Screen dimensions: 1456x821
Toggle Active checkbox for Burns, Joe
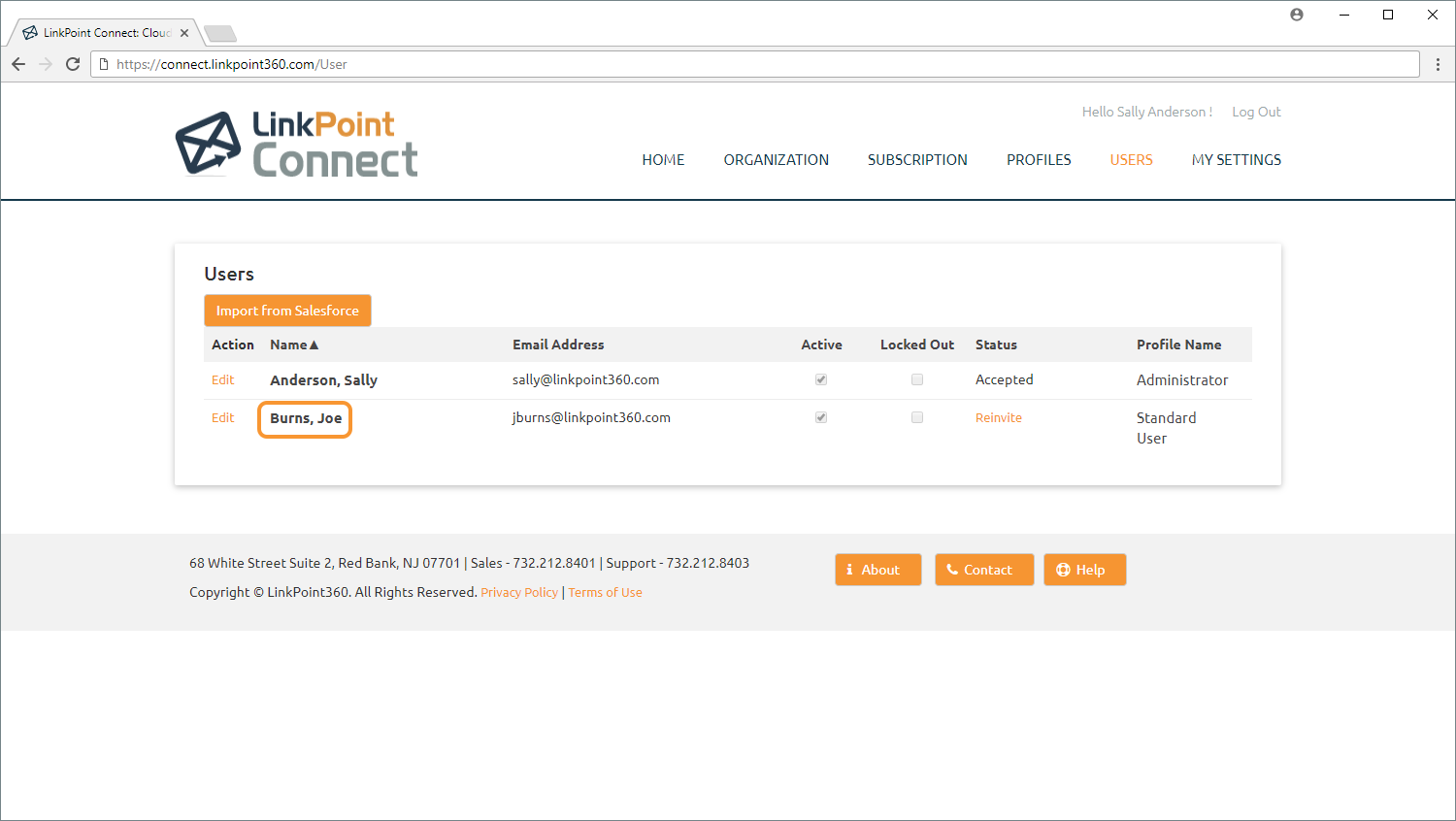[x=821, y=417]
